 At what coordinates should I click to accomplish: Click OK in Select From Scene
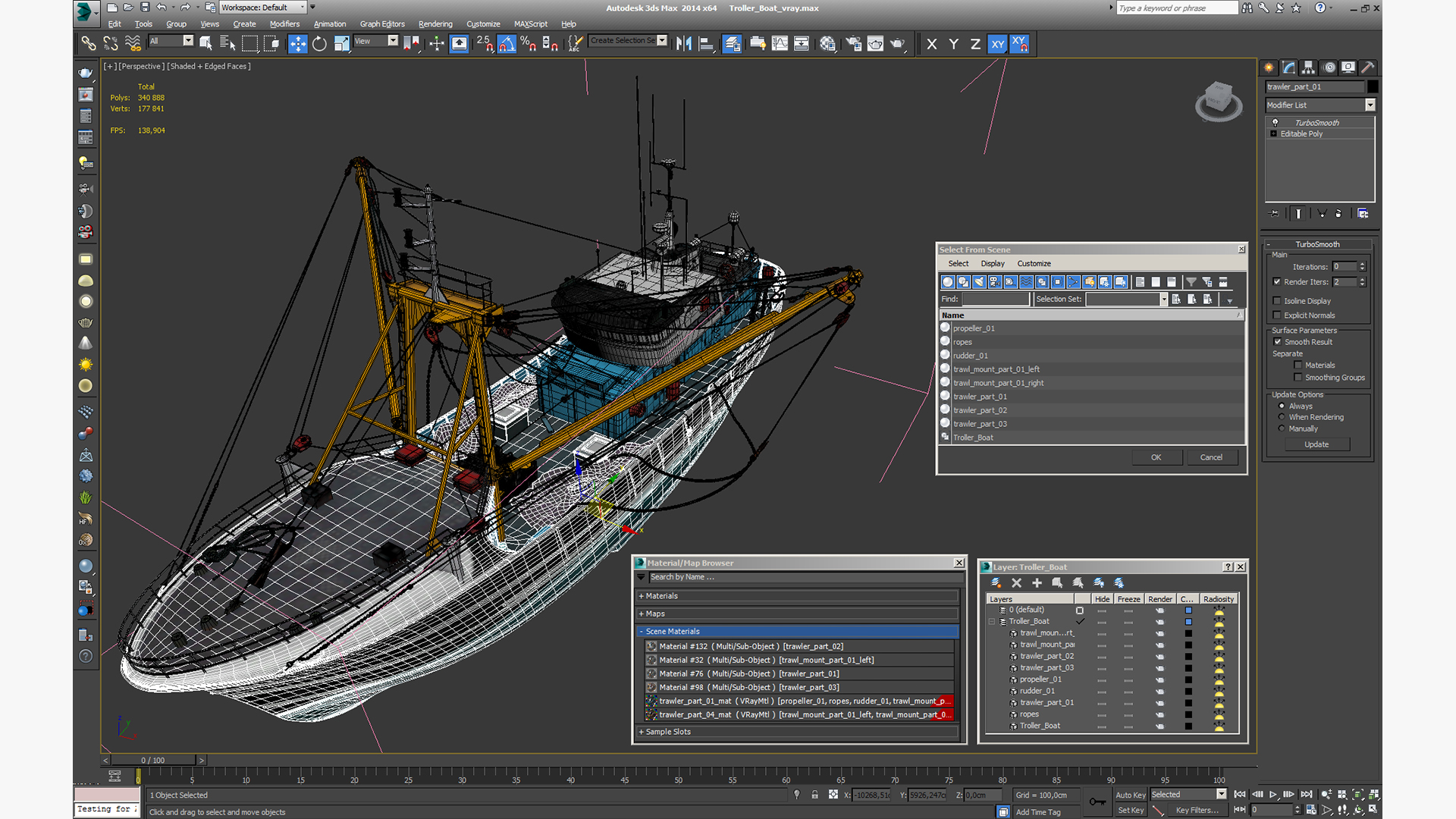pyautogui.click(x=1156, y=457)
